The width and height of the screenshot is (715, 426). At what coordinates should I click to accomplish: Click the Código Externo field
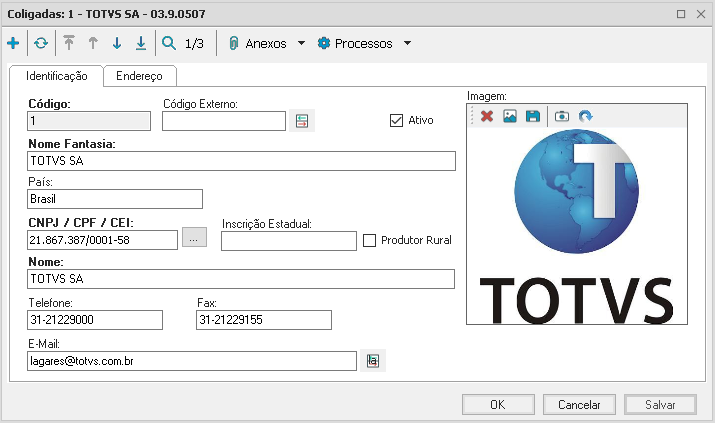tap(224, 121)
